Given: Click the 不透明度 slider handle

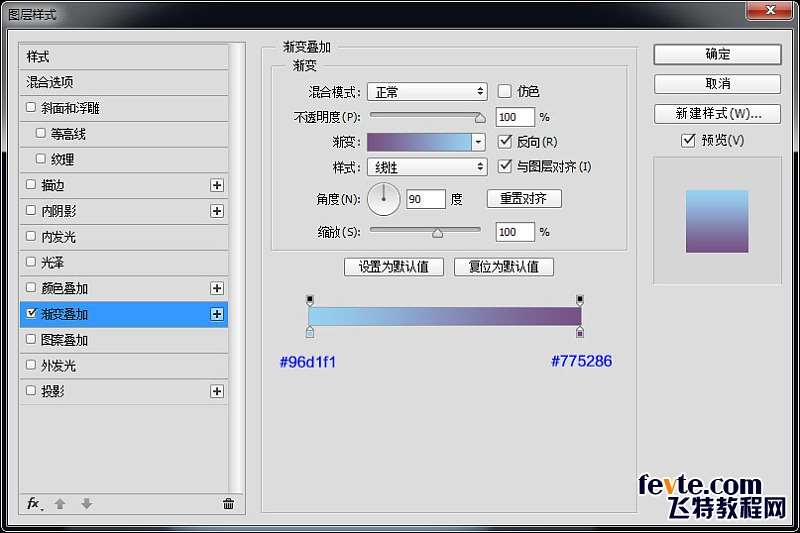Looking at the screenshot, I should [x=480, y=118].
